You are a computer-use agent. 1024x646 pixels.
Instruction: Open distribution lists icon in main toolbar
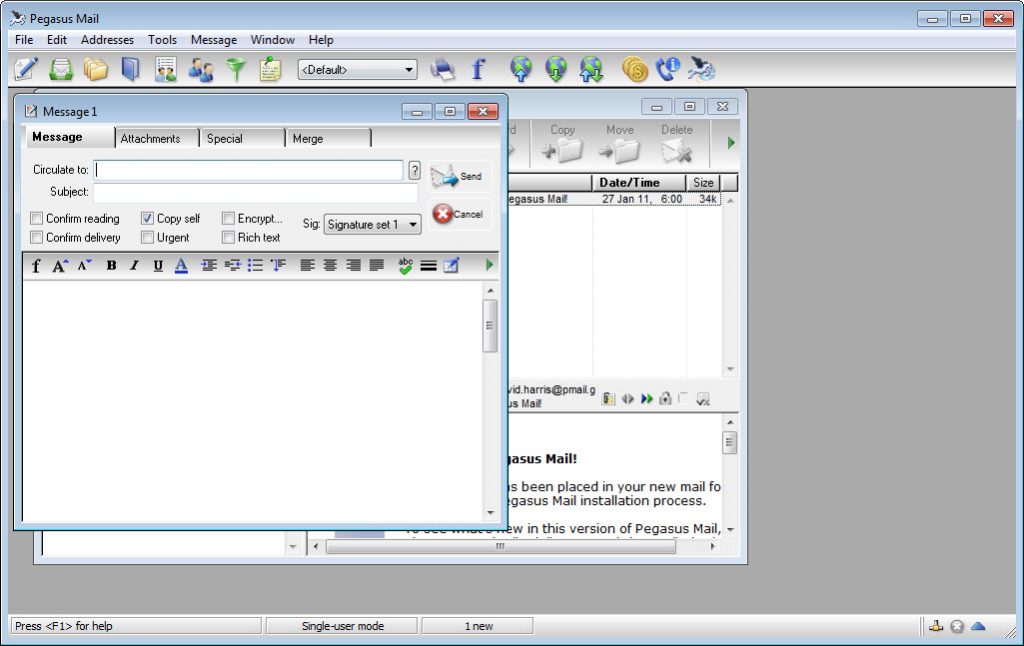165,69
